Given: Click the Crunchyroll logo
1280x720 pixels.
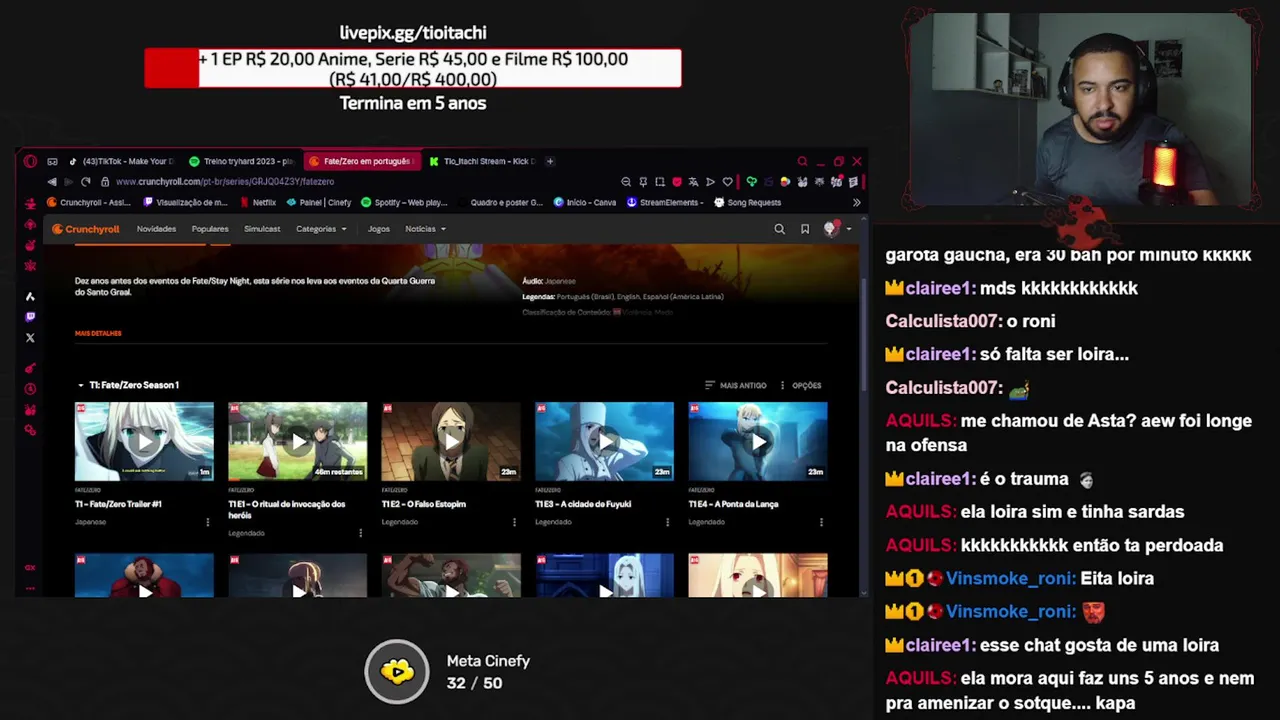Looking at the screenshot, I should pyautogui.click(x=86, y=229).
